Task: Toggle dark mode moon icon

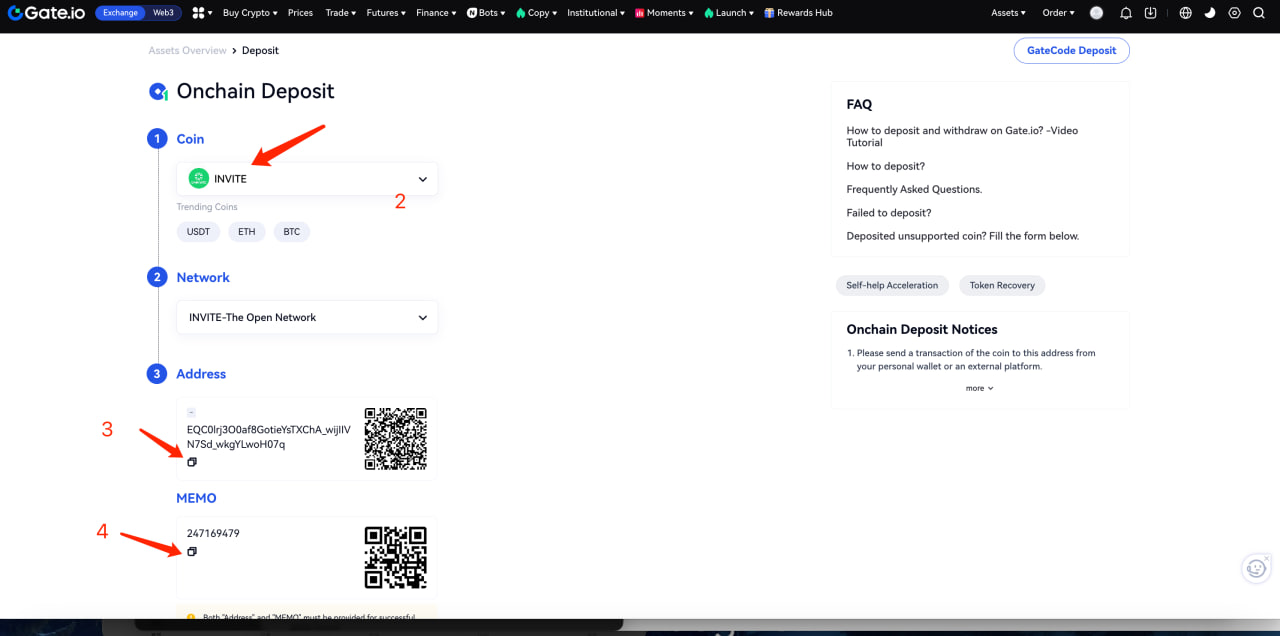Action: 1210,13
